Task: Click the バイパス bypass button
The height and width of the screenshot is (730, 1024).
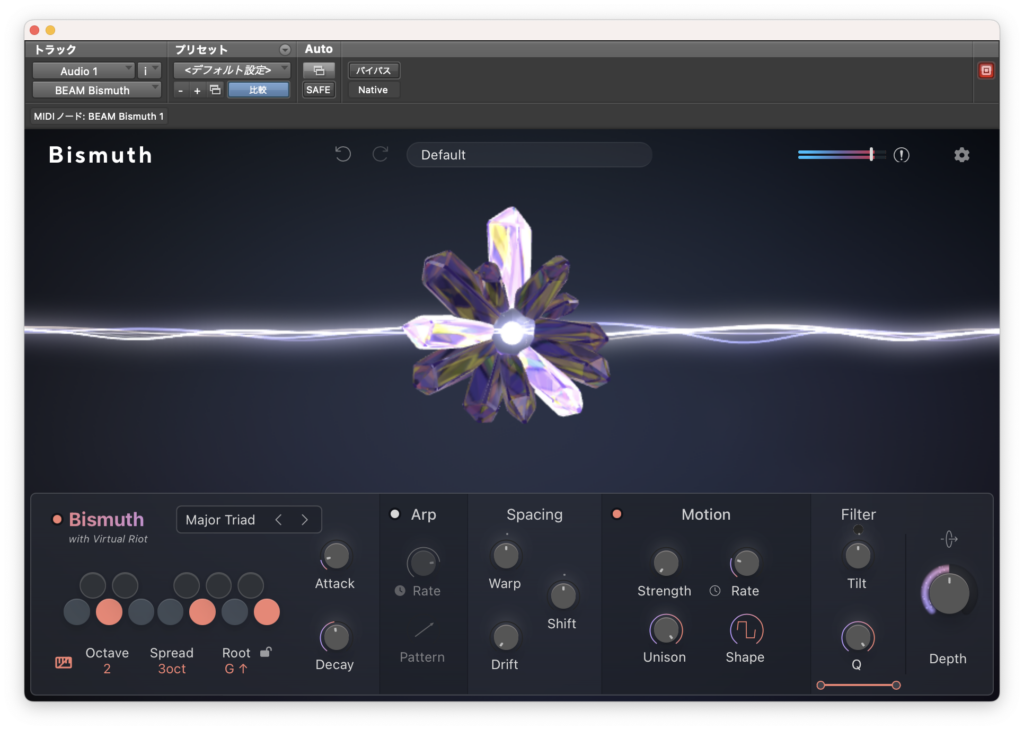Action: pyautogui.click(x=374, y=70)
